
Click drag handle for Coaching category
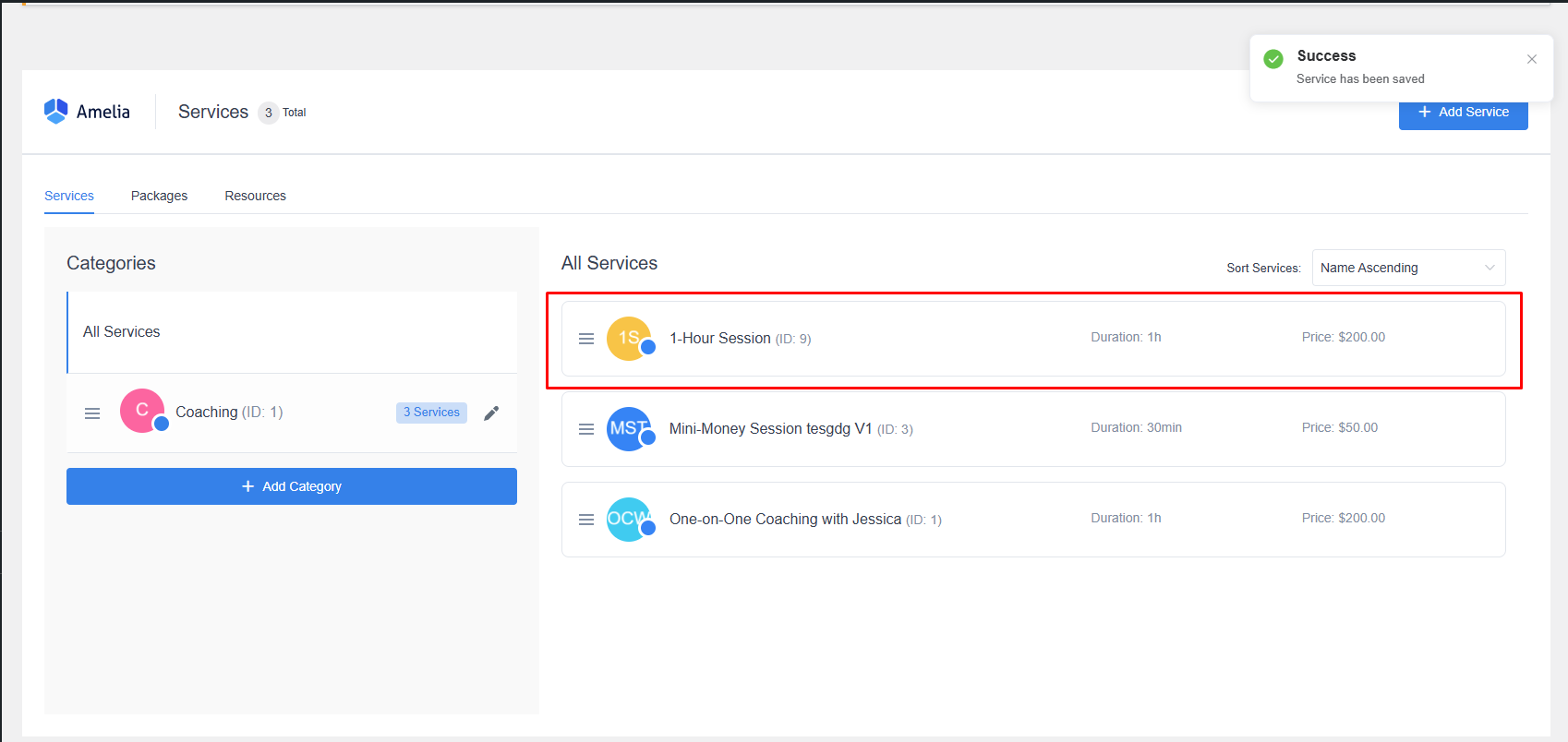(92, 413)
